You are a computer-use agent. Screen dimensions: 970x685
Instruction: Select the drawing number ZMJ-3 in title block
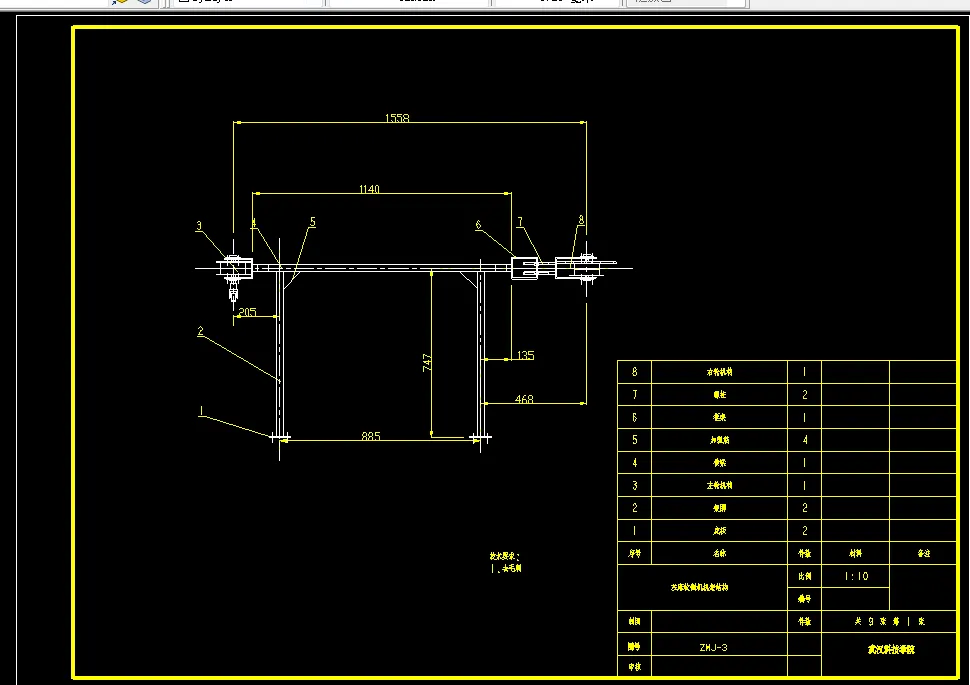(713, 647)
